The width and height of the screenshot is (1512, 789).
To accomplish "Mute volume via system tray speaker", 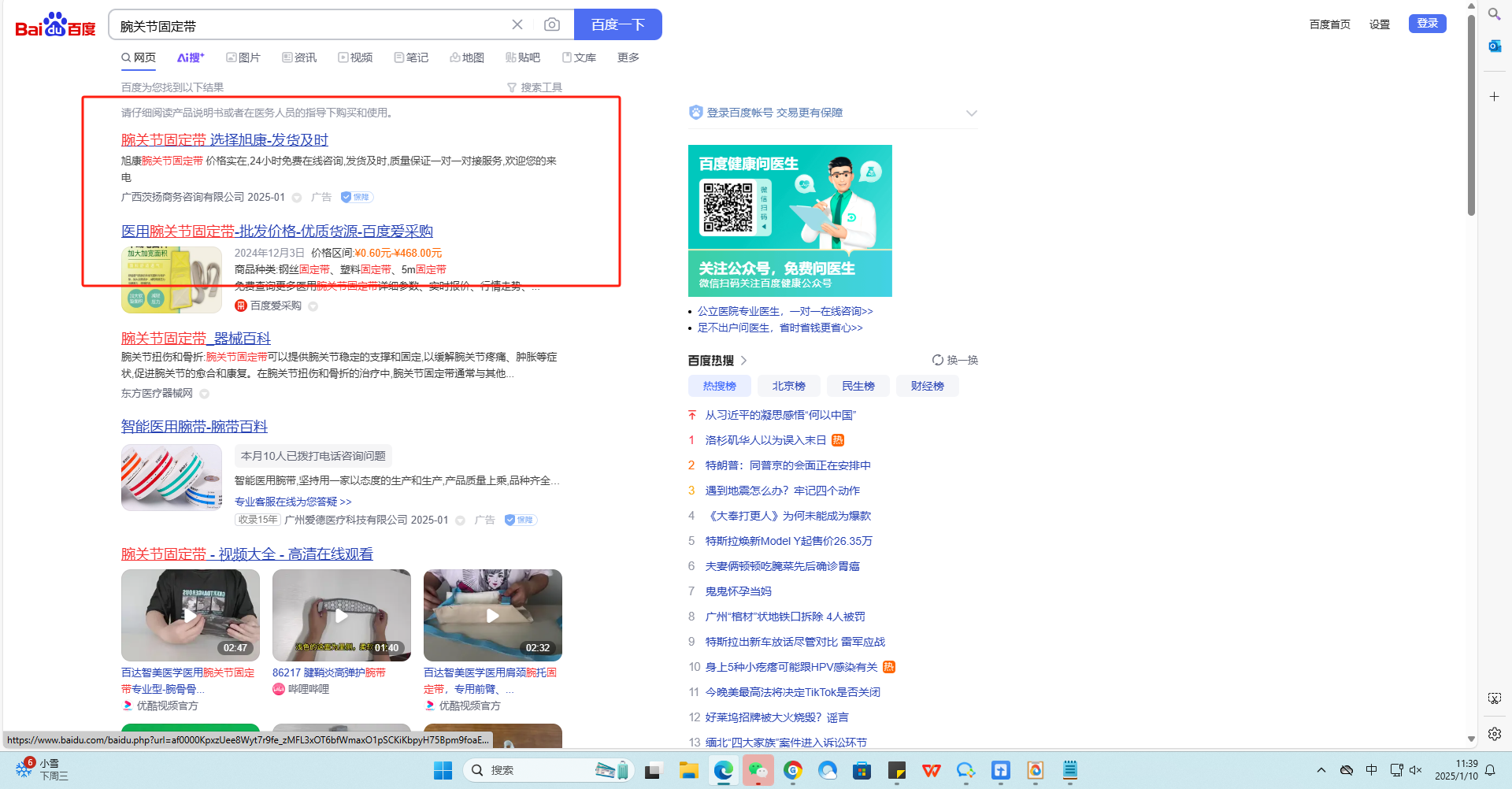I will [x=1415, y=770].
